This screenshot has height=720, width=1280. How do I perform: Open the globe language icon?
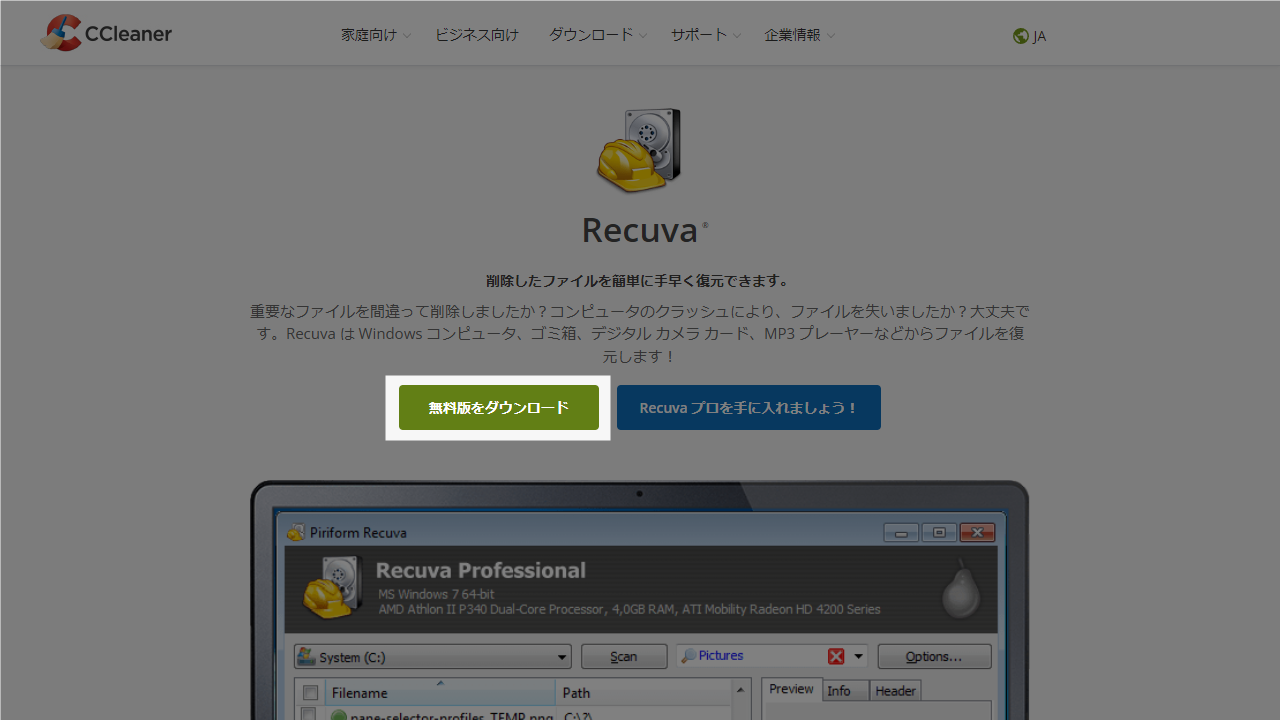(x=1021, y=36)
